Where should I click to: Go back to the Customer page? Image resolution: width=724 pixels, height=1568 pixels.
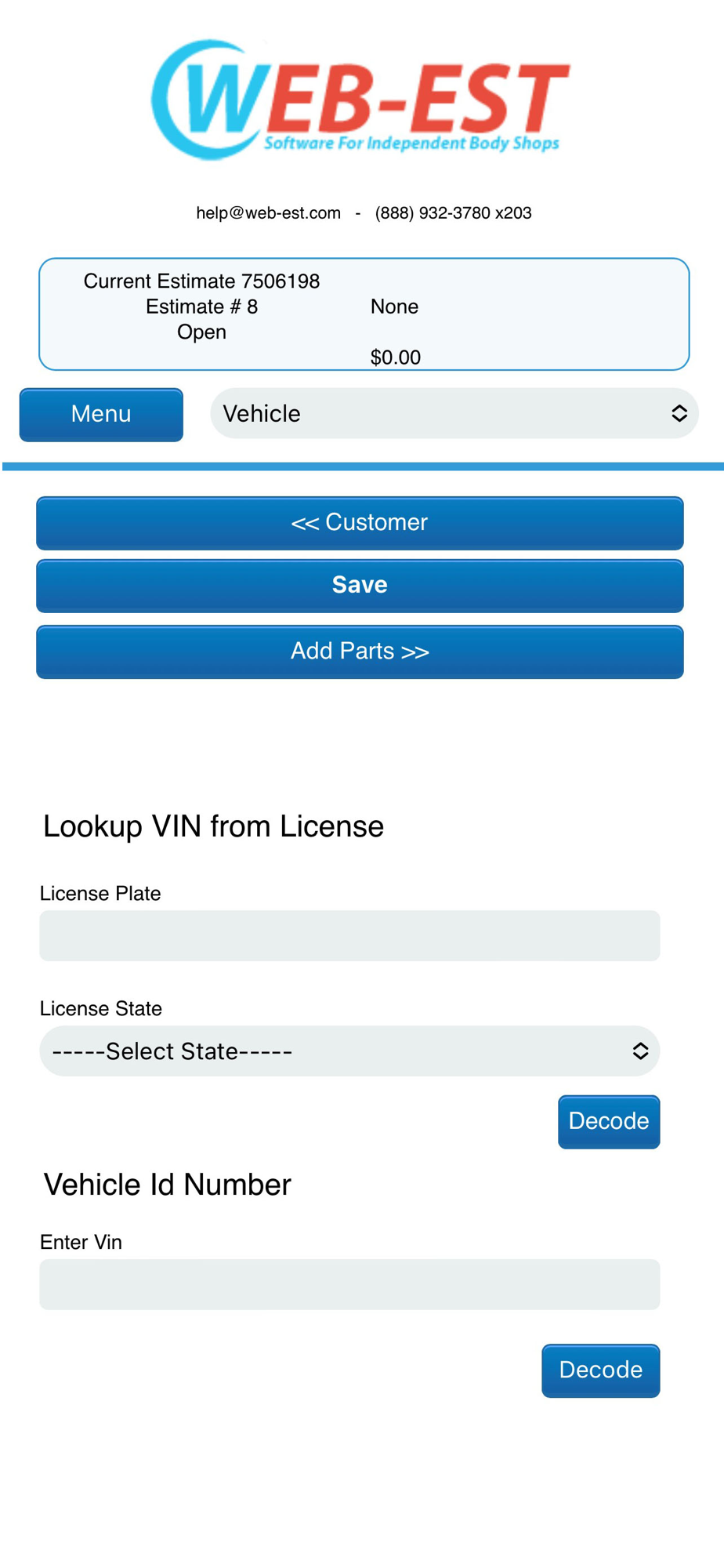pyautogui.click(x=360, y=523)
